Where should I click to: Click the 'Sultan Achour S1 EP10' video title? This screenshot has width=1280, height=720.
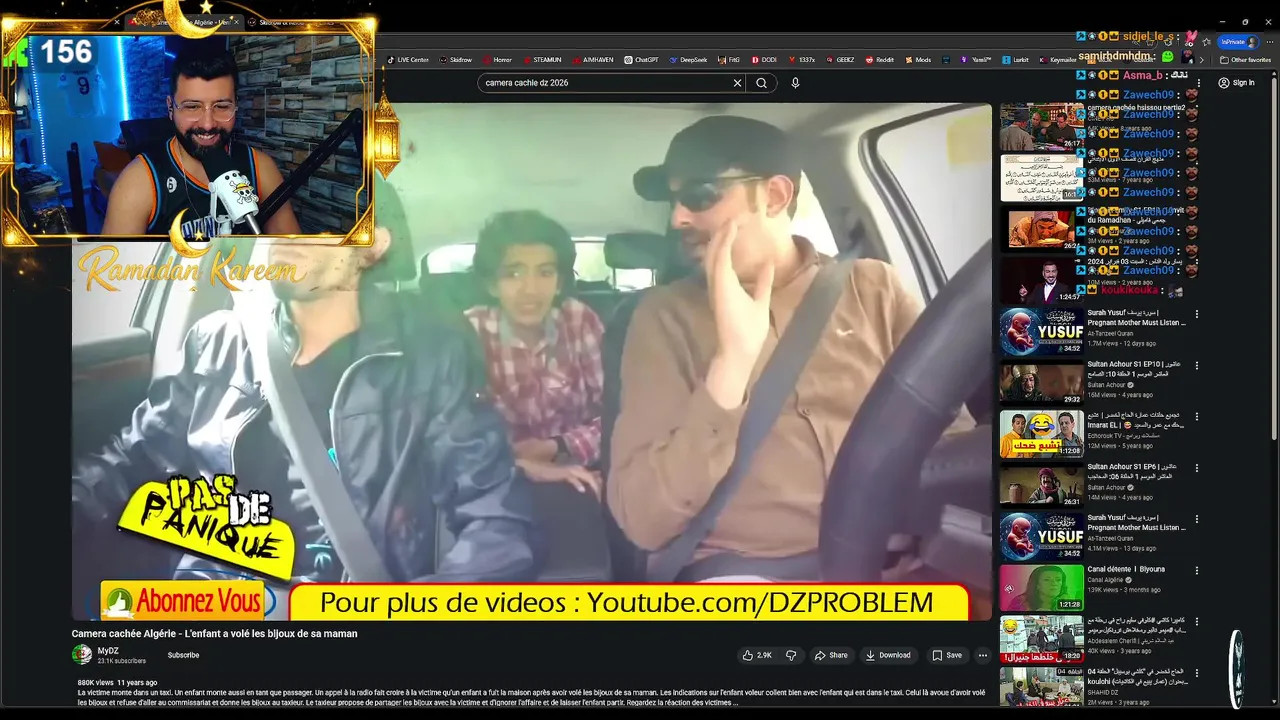(1134, 369)
